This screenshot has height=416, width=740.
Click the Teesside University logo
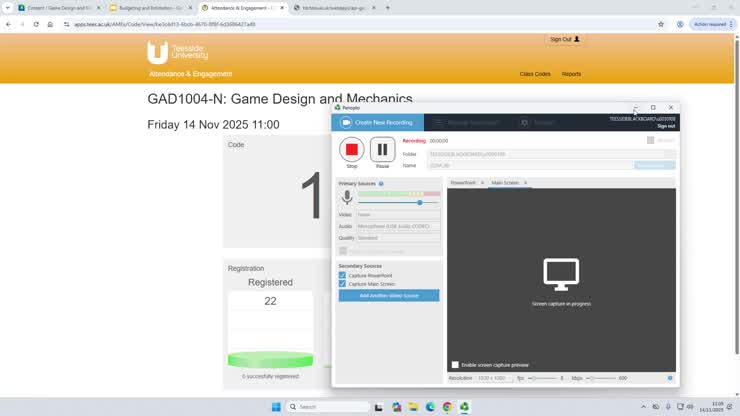click(177, 52)
